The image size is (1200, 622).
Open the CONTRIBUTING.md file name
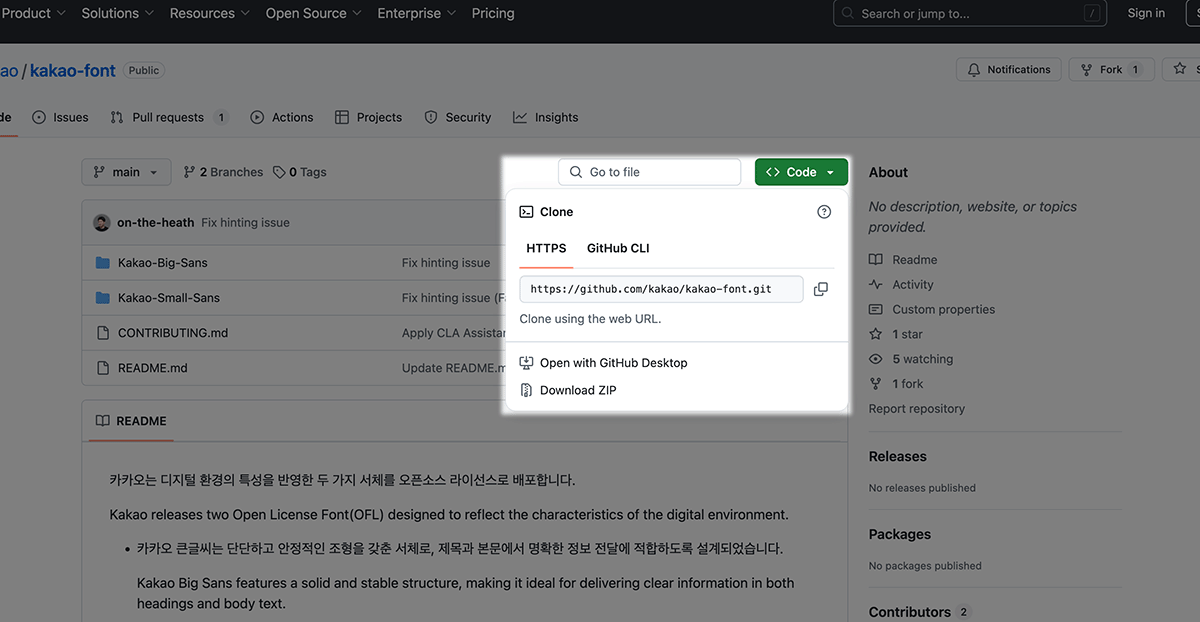point(173,333)
